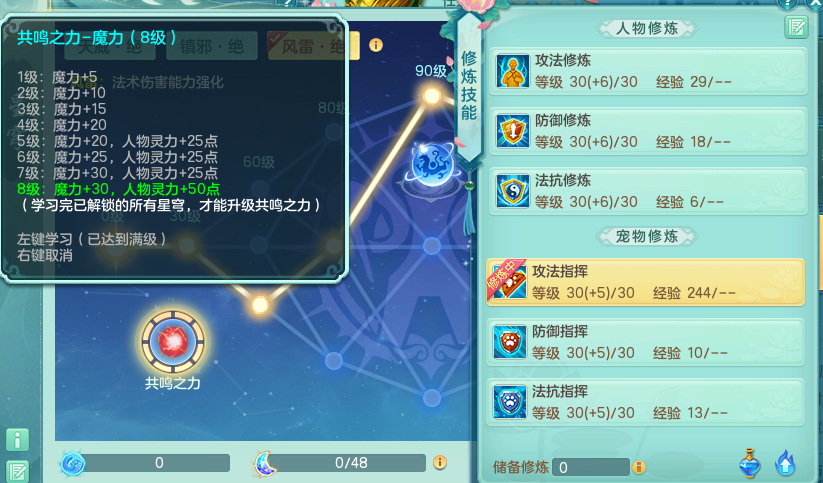
Task: Switch to the 镇邪·绝 tab
Action: pos(212,46)
